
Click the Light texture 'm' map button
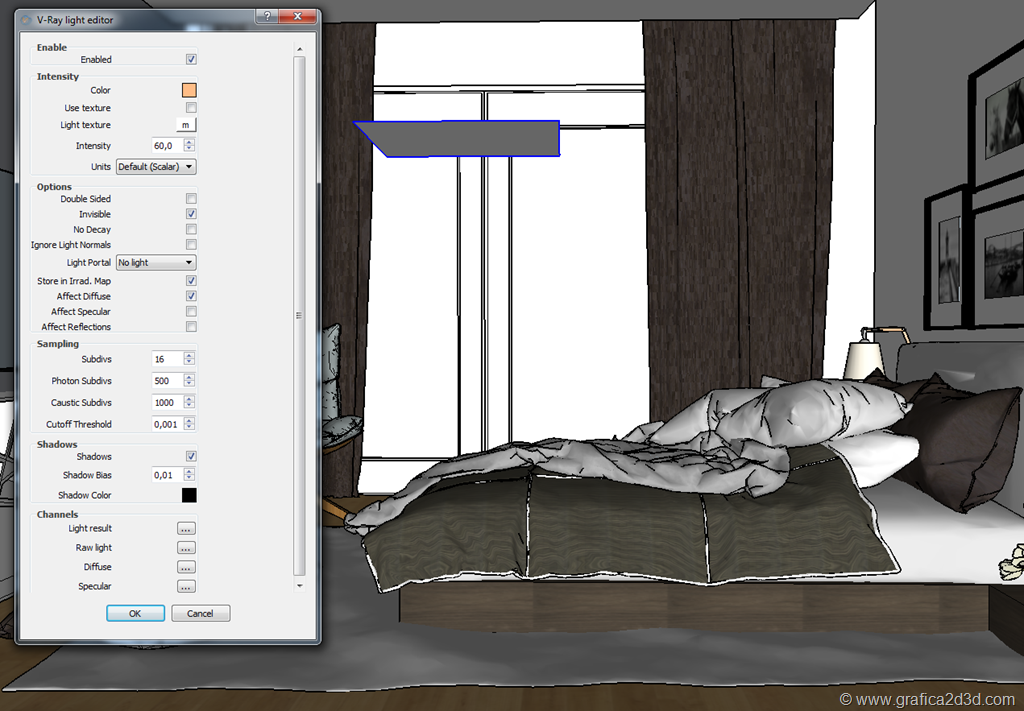click(186, 125)
